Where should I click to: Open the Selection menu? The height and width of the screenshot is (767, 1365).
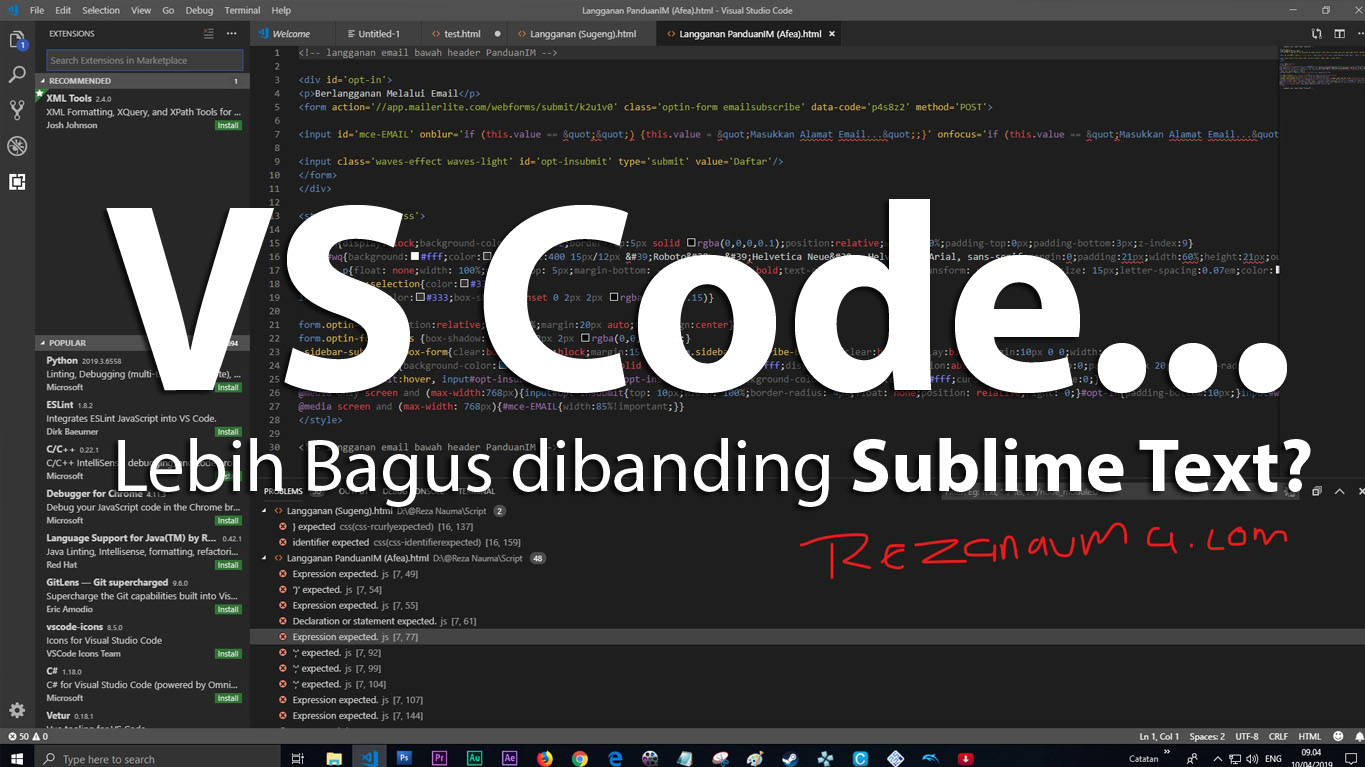tap(101, 10)
